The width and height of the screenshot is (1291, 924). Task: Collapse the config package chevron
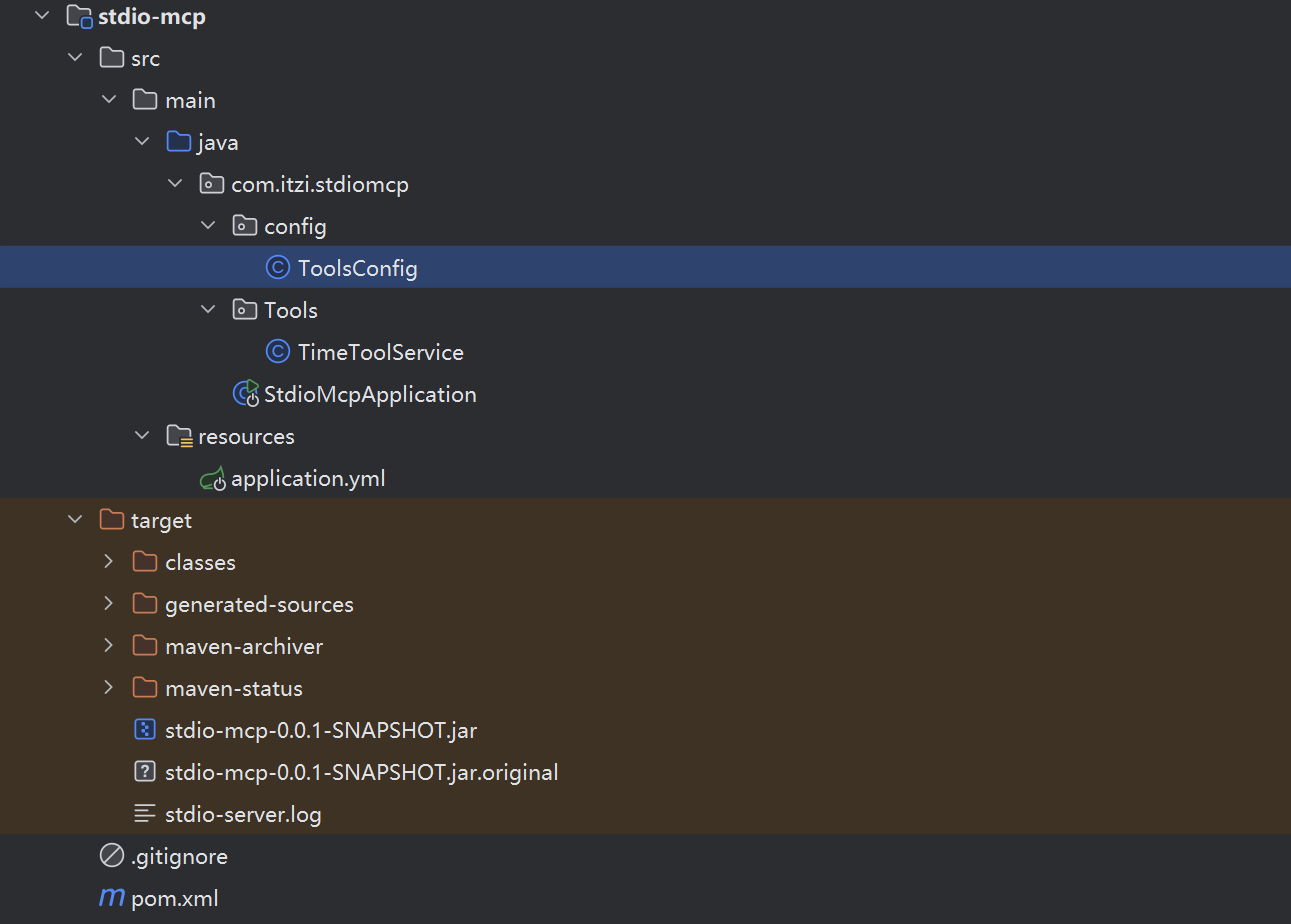[208, 226]
